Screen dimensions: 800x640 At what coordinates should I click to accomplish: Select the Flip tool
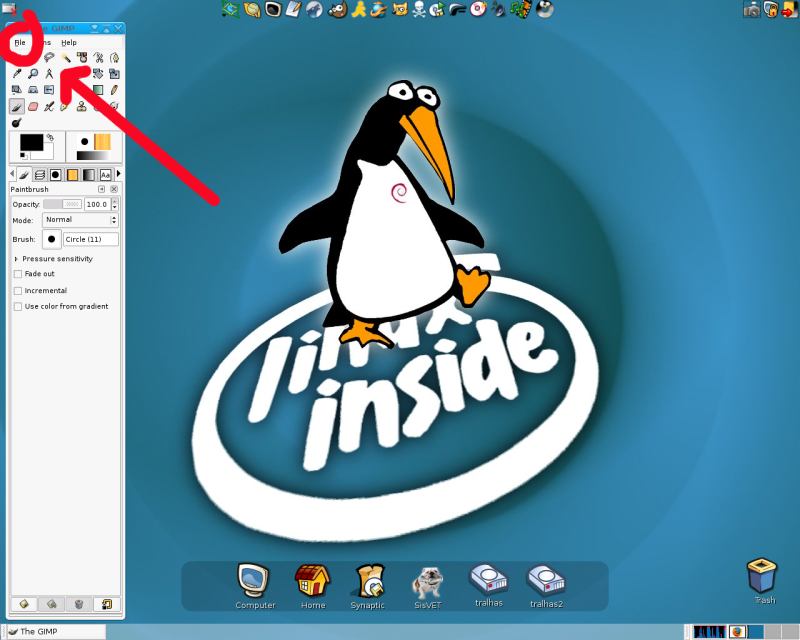pyautogui.click(x=49, y=90)
